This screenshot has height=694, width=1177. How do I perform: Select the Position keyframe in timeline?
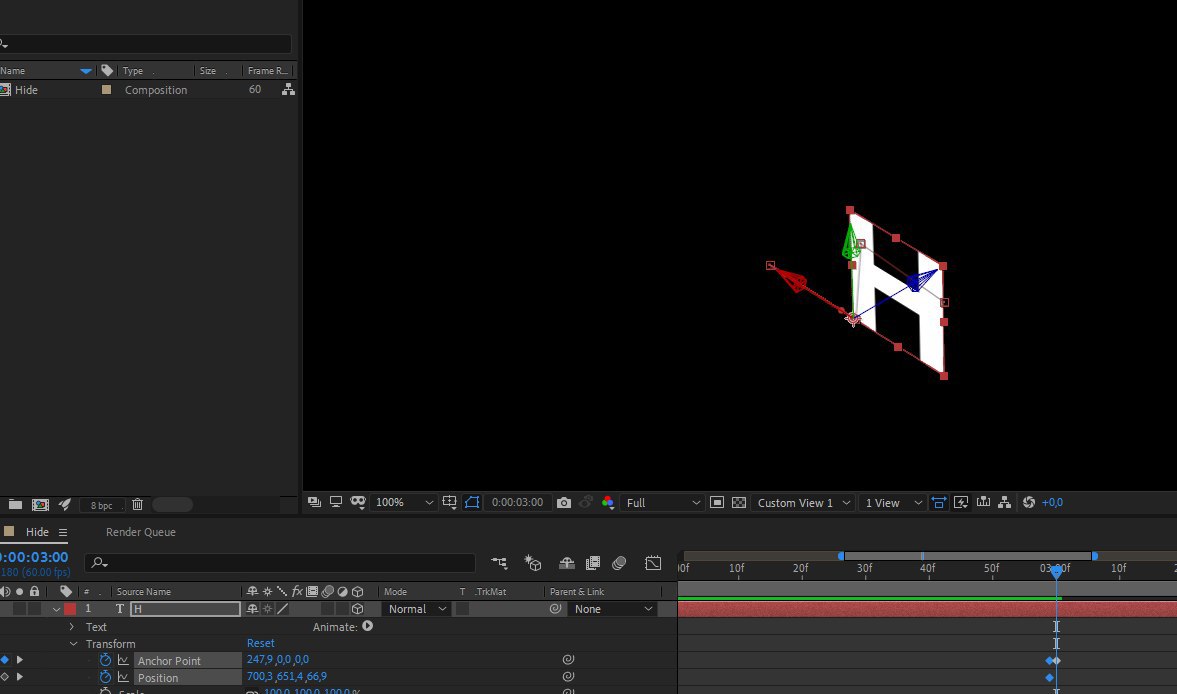1049,677
